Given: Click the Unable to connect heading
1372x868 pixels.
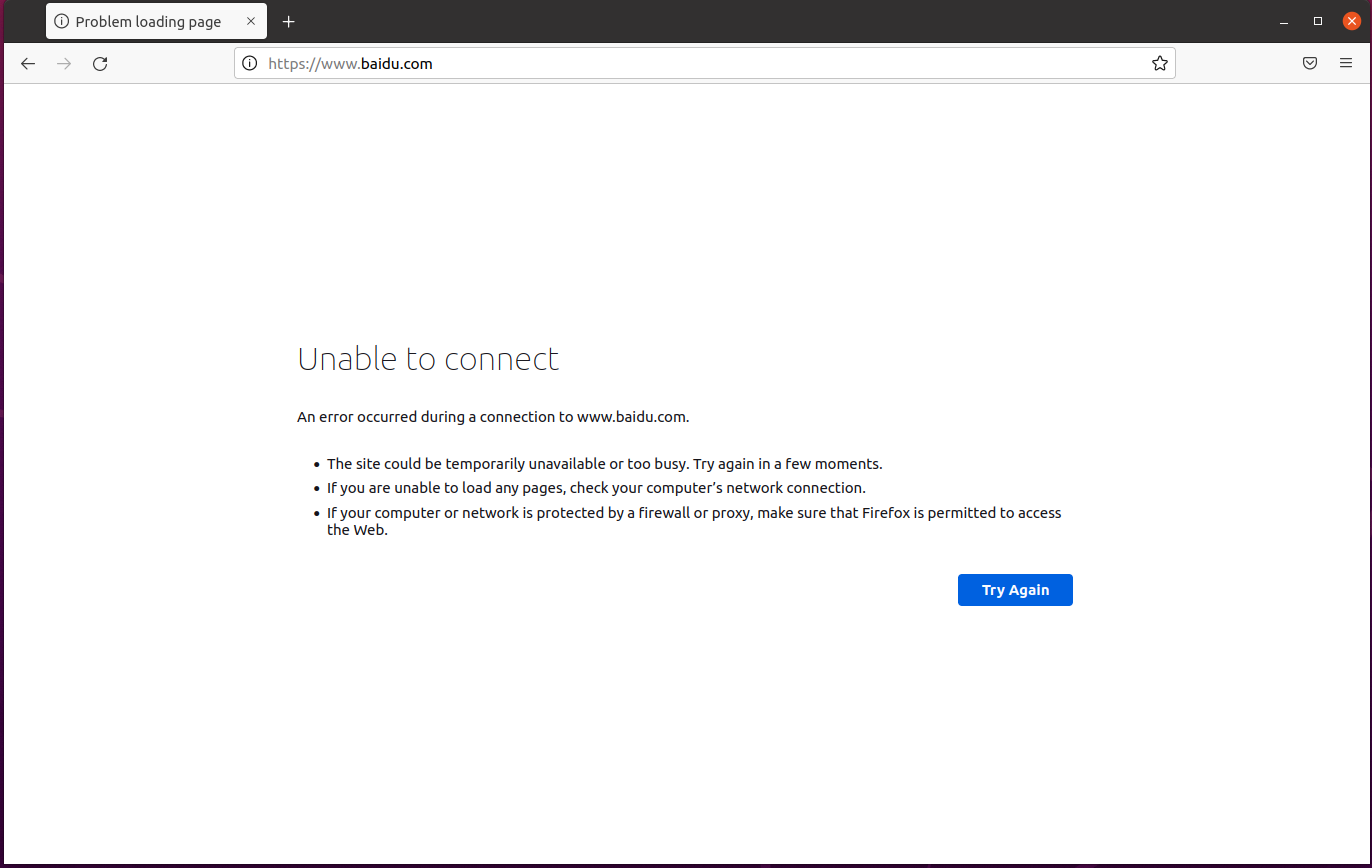Looking at the screenshot, I should point(428,358).
